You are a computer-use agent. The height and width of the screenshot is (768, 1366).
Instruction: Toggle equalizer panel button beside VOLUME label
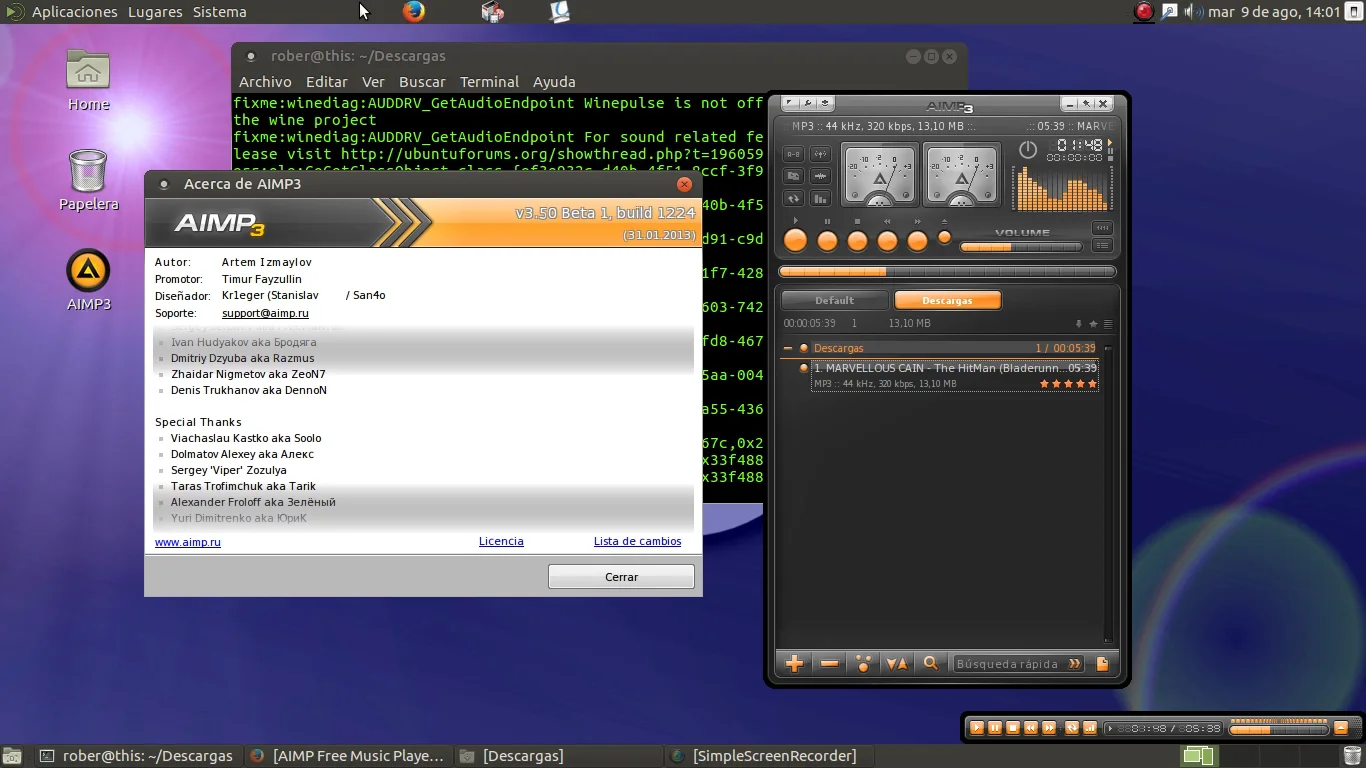click(1102, 228)
